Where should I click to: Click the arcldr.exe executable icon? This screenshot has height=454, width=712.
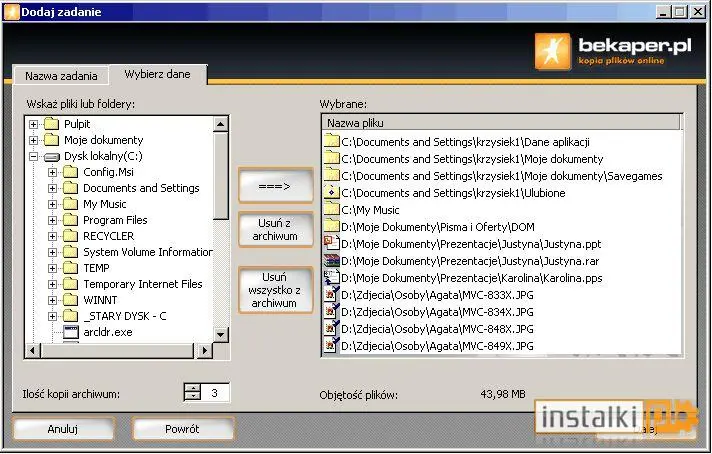pos(71,332)
